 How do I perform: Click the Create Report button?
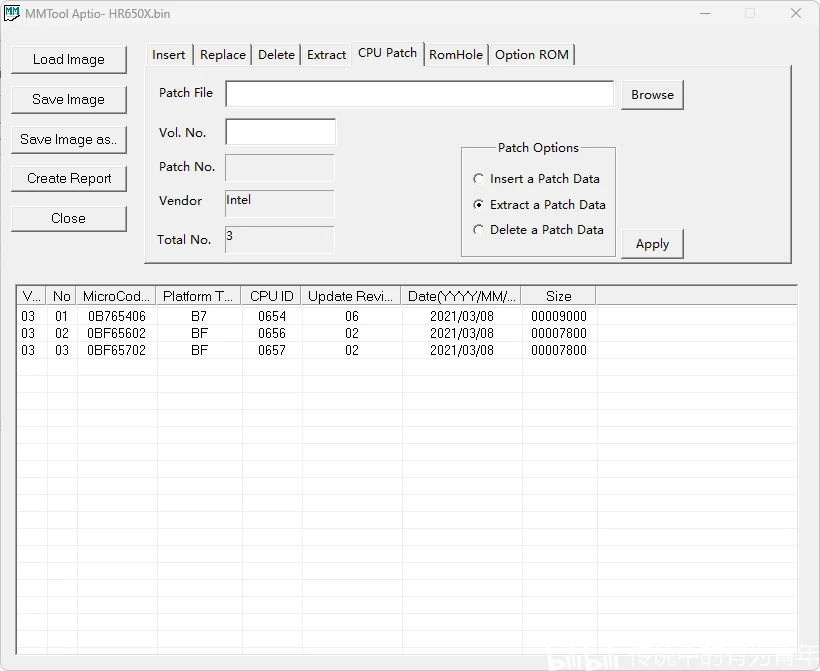[69, 179]
